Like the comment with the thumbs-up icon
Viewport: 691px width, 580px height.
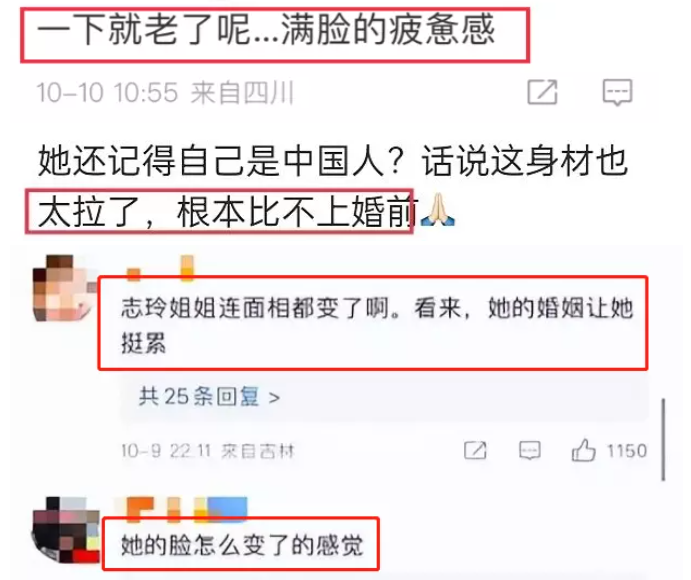(x=583, y=450)
